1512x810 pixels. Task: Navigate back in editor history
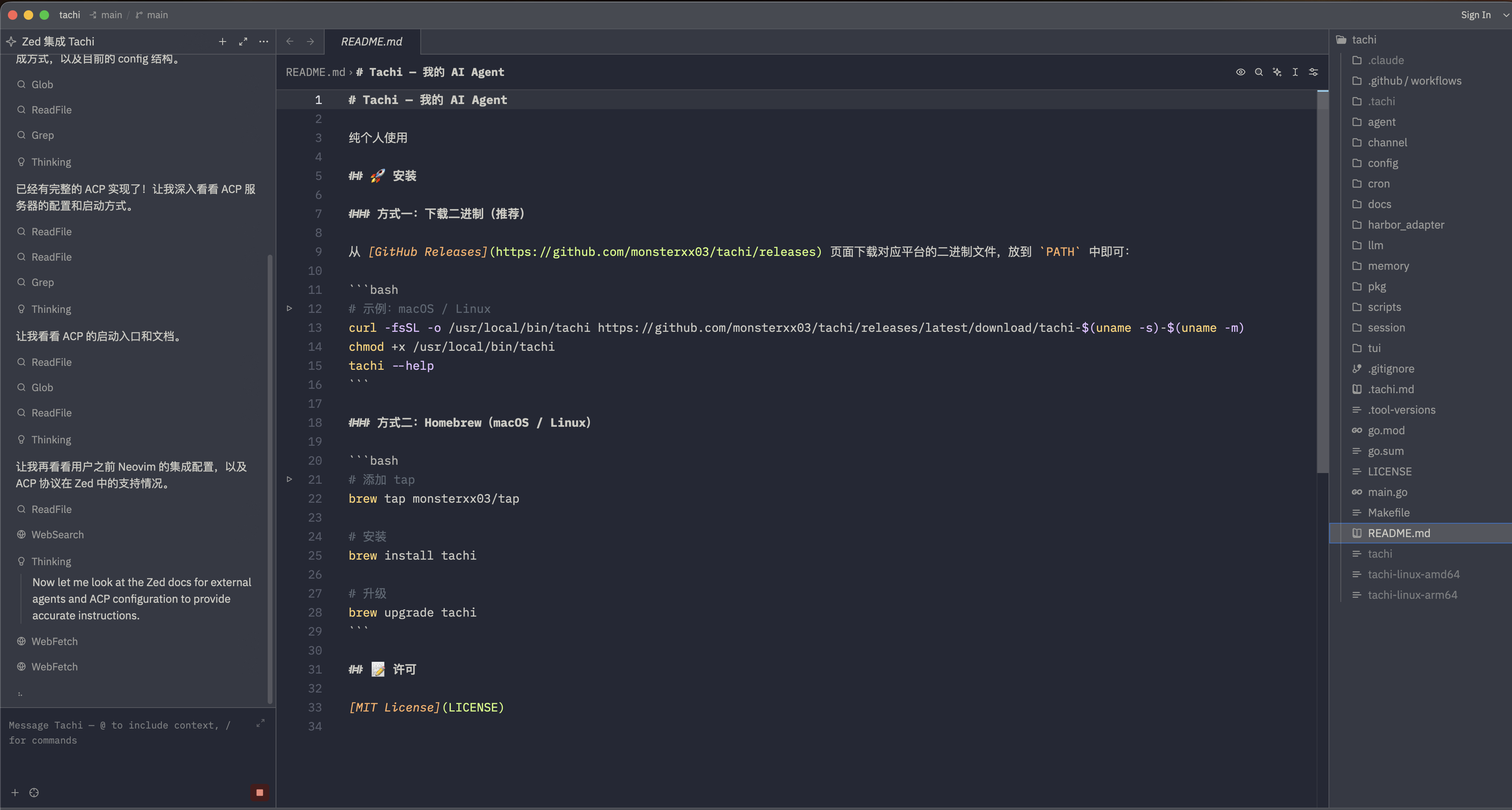point(290,42)
